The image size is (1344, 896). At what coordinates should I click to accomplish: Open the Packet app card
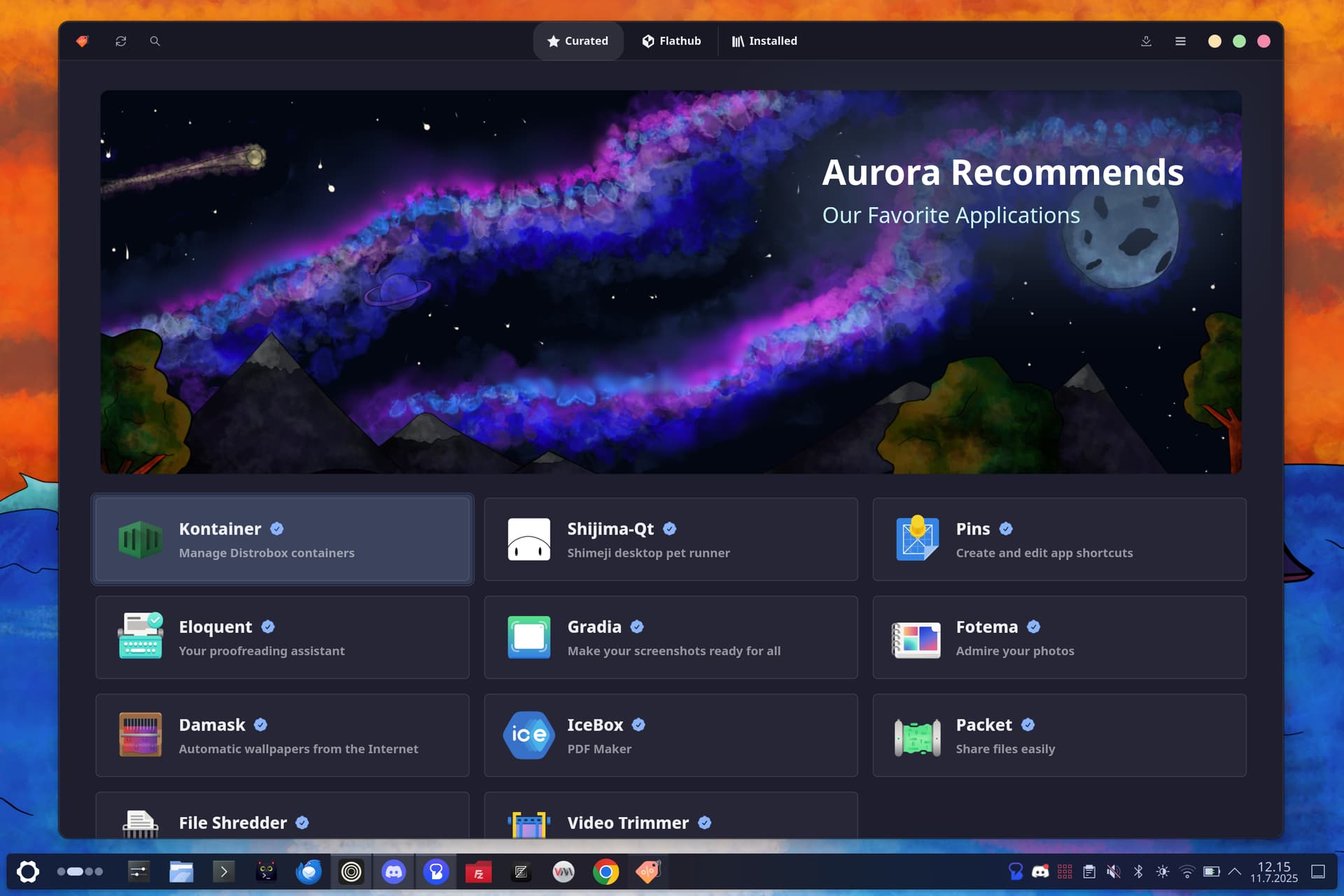tap(1059, 735)
